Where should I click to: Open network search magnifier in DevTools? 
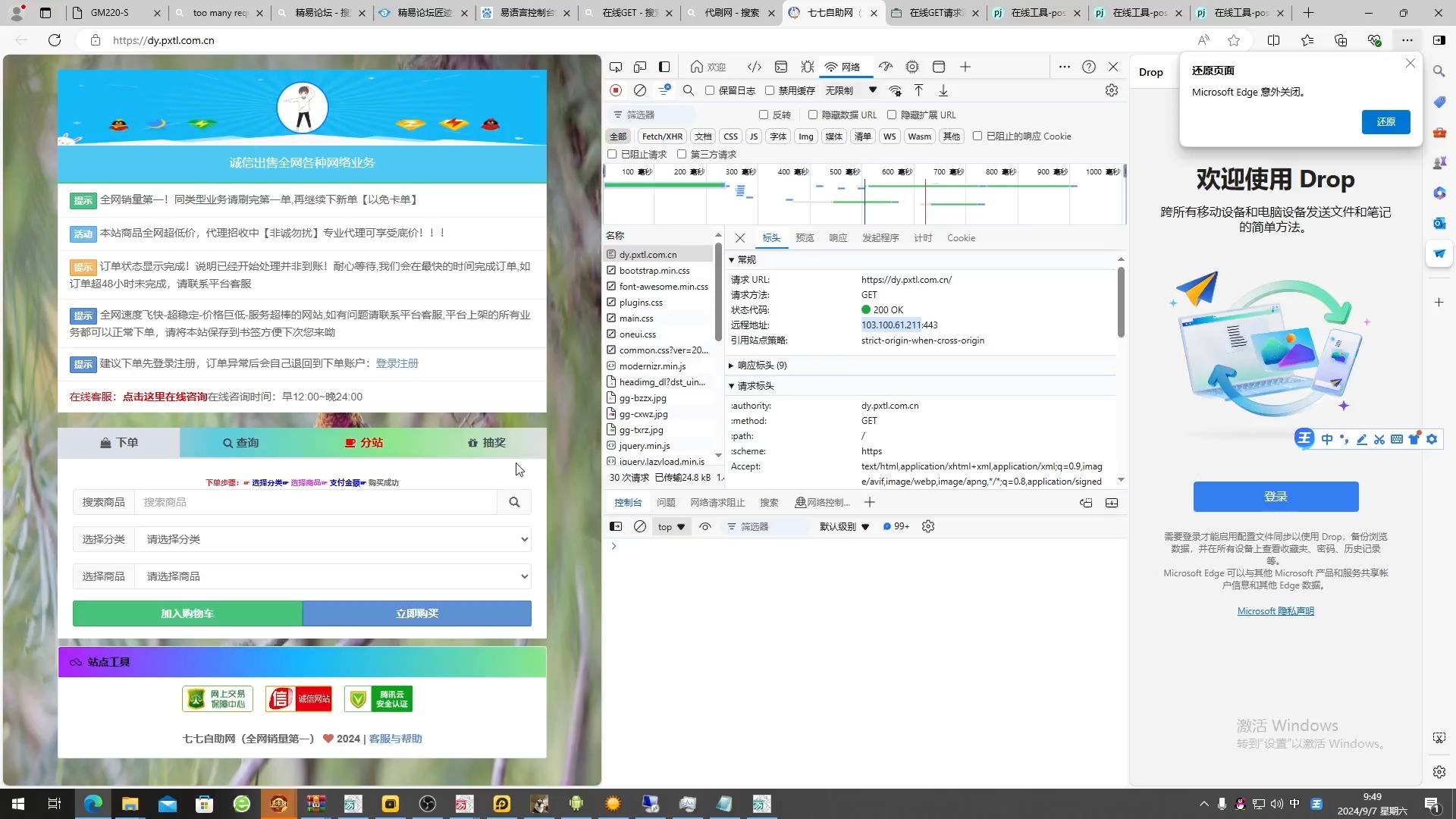pos(689,90)
